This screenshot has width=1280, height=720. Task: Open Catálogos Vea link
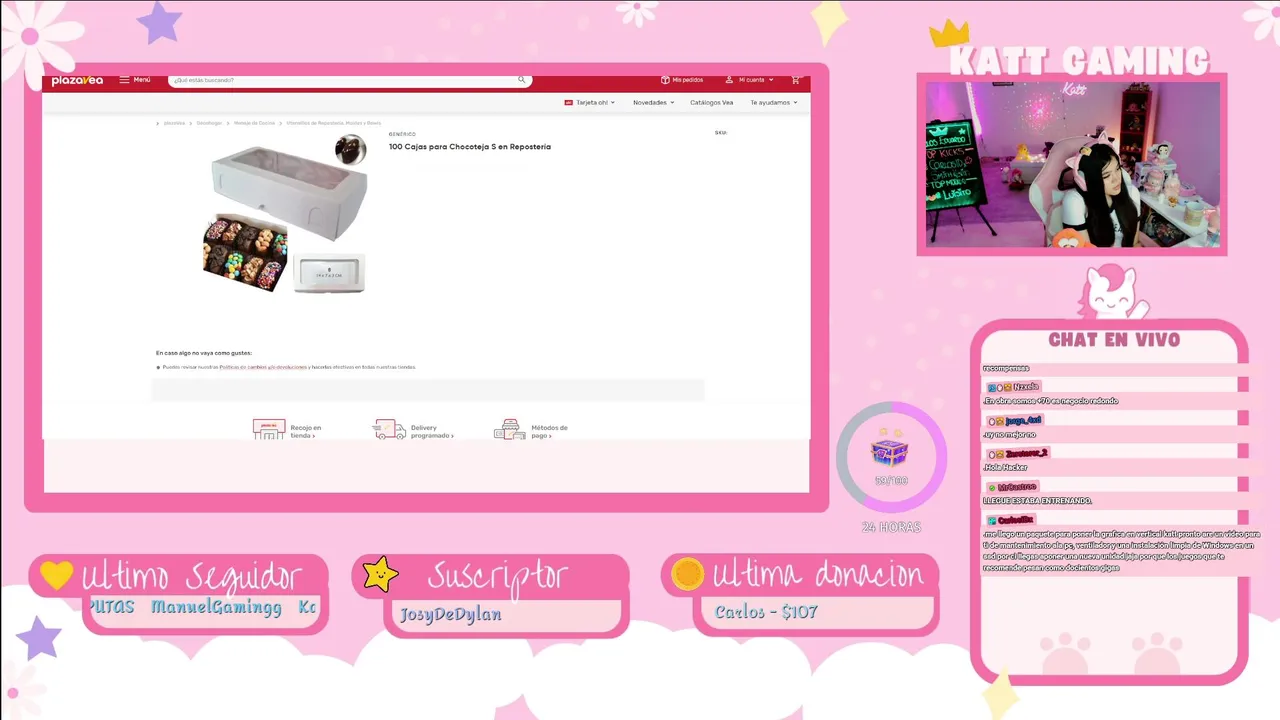coord(711,102)
